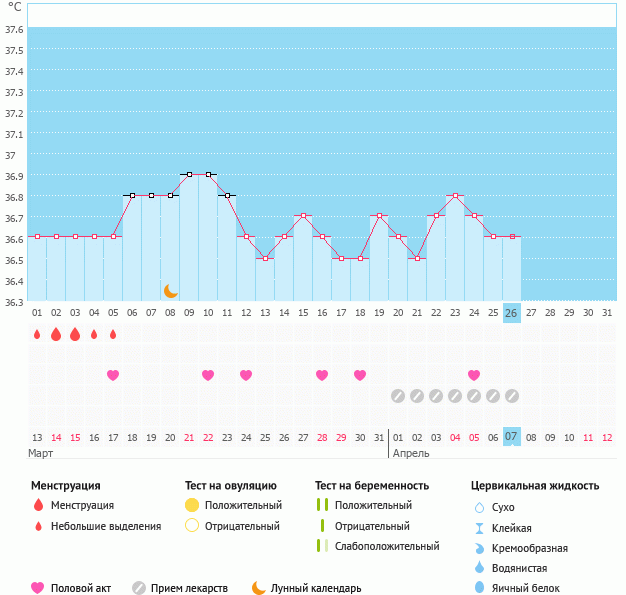The height and width of the screenshot is (595, 626).
Task: Click the large menstruation drop on day 03
Action: [x=75, y=335]
